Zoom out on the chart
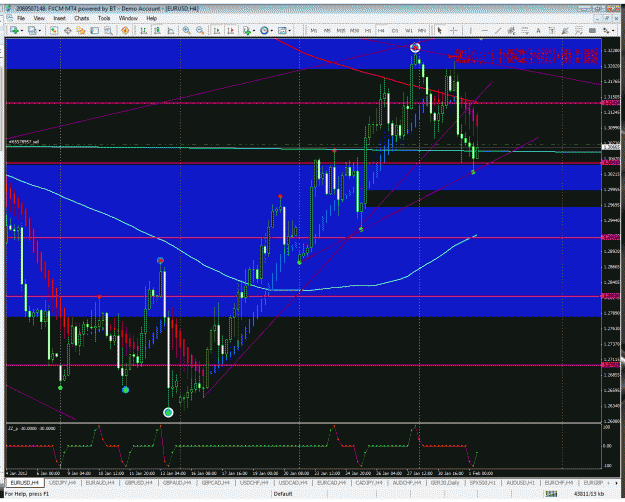This screenshot has height=502, width=625. point(200,30)
